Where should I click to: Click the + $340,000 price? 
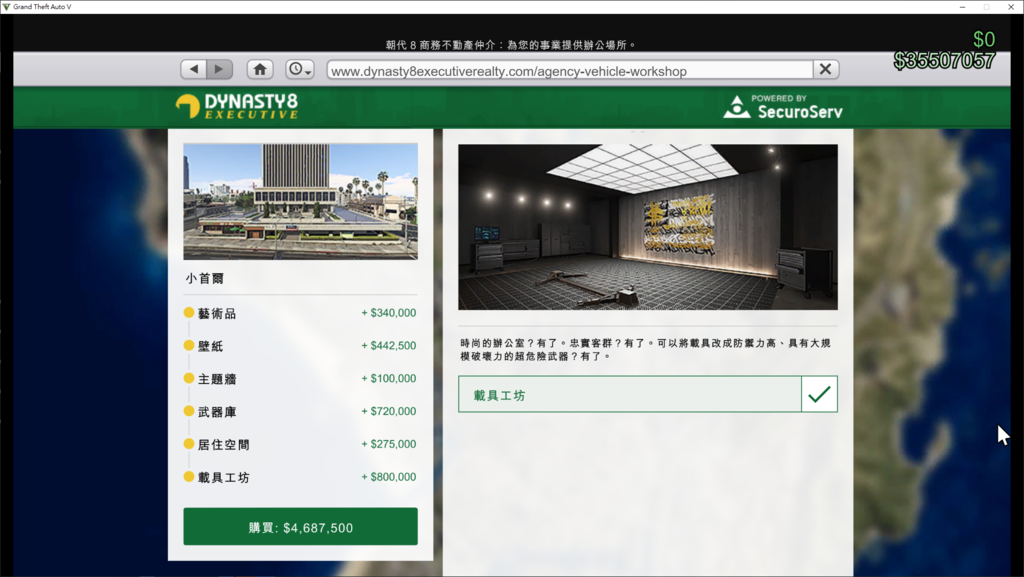click(389, 313)
